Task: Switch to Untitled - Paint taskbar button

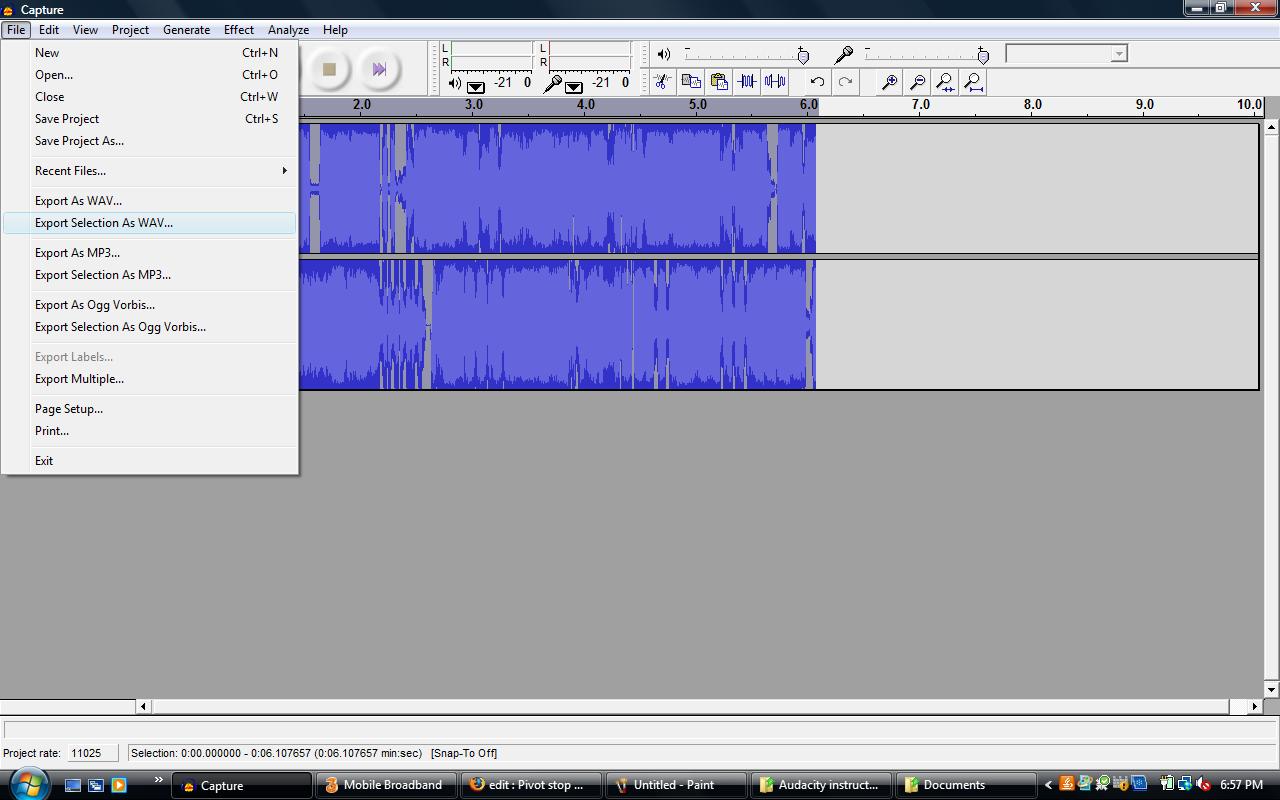Action: pyautogui.click(x=676, y=785)
